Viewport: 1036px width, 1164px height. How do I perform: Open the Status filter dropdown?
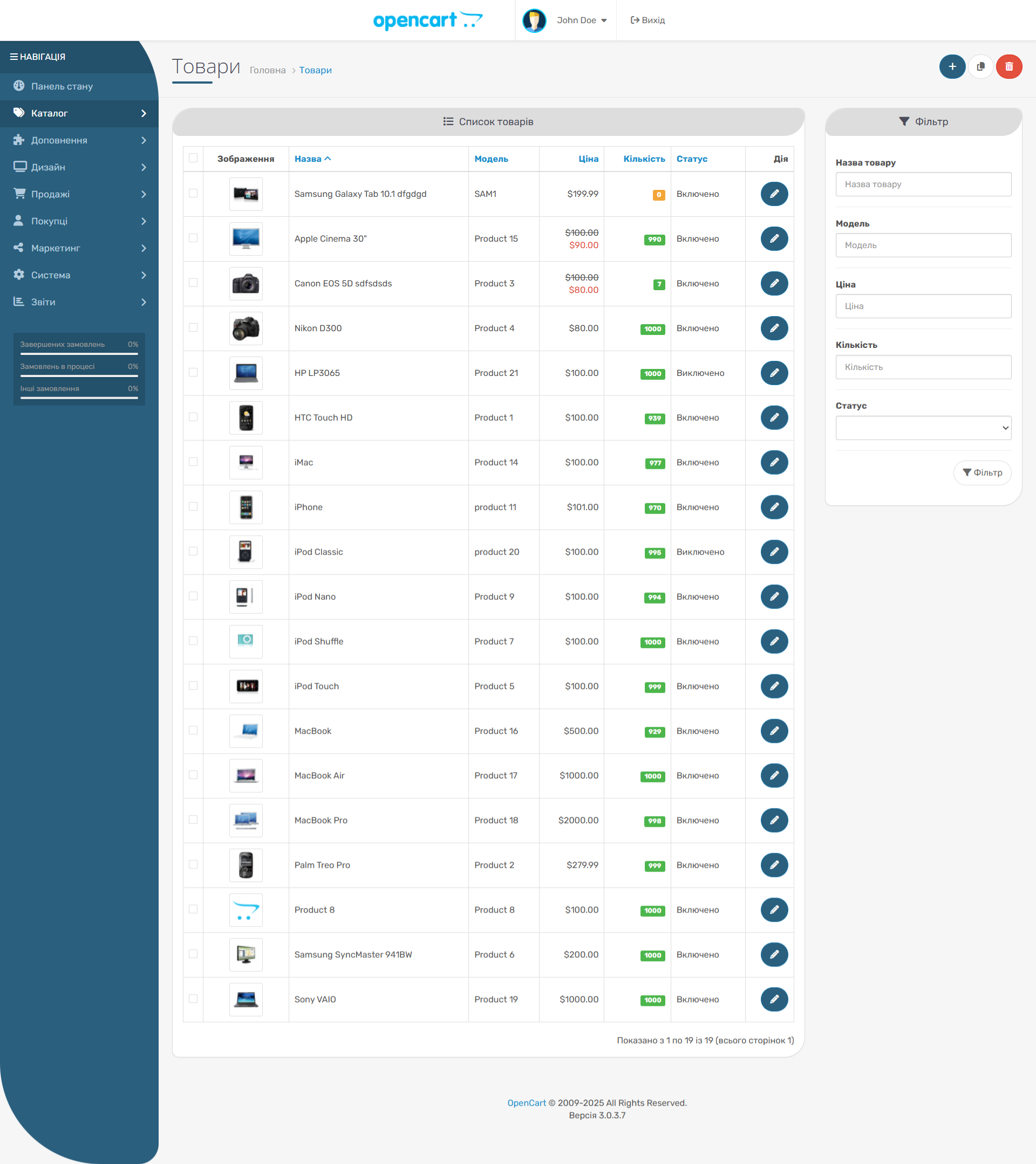(x=923, y=428)
